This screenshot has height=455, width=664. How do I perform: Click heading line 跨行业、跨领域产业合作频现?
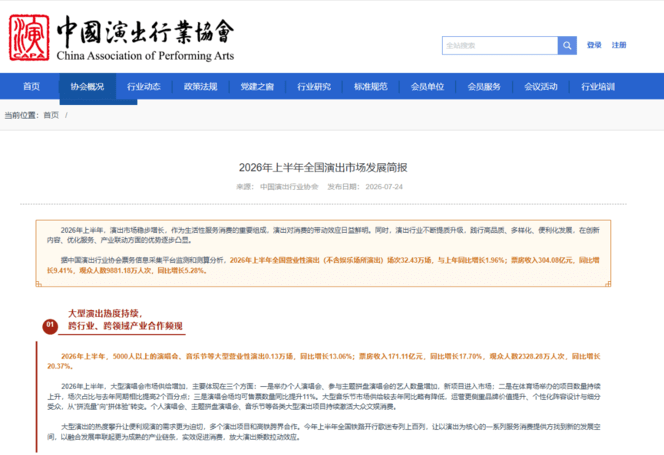click(125, 326)
